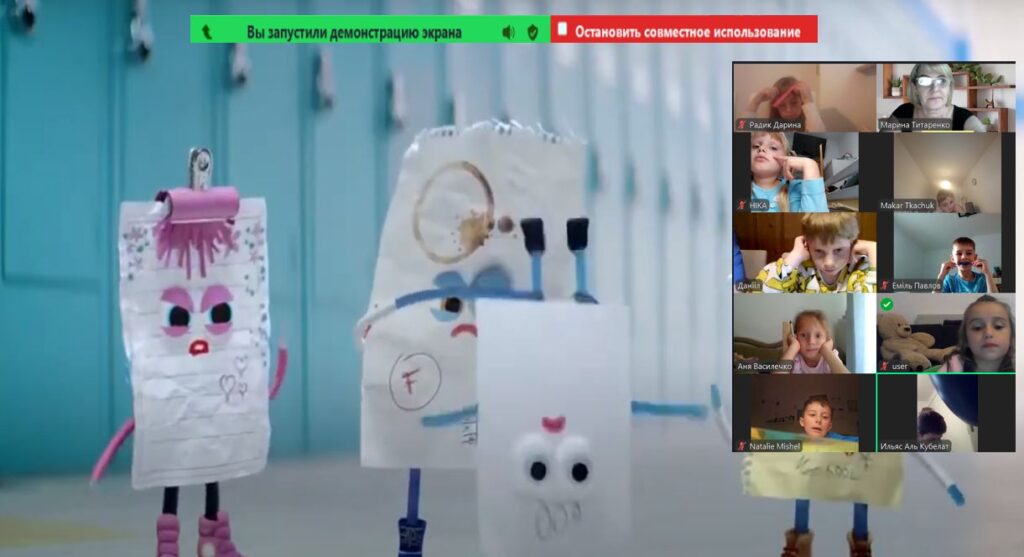Click the Natalie Mishel name label
Screen dimensions: 1024x557
pos(775,446)
